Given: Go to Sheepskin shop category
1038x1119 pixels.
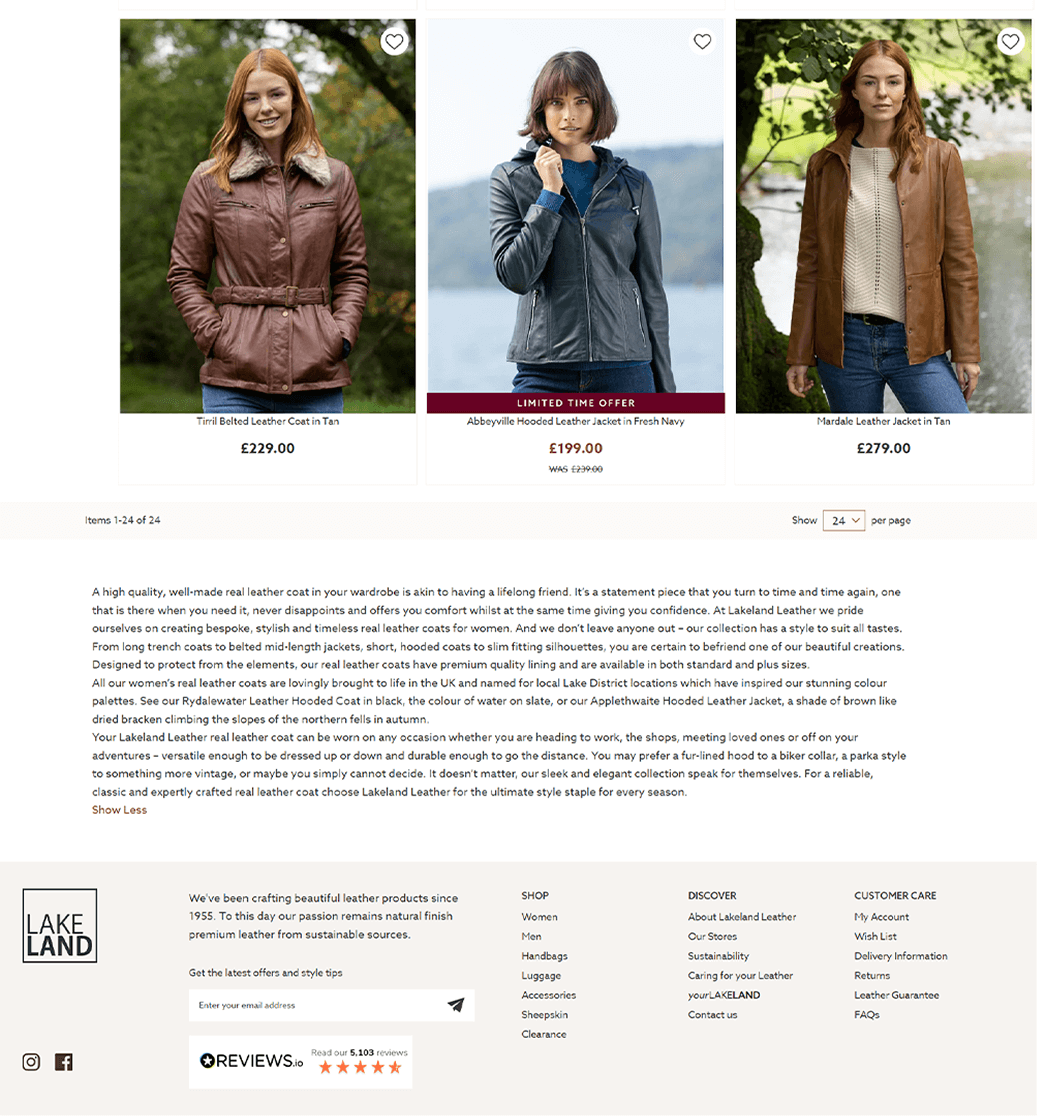Looking at the screenshot, I should point(545,1015).
